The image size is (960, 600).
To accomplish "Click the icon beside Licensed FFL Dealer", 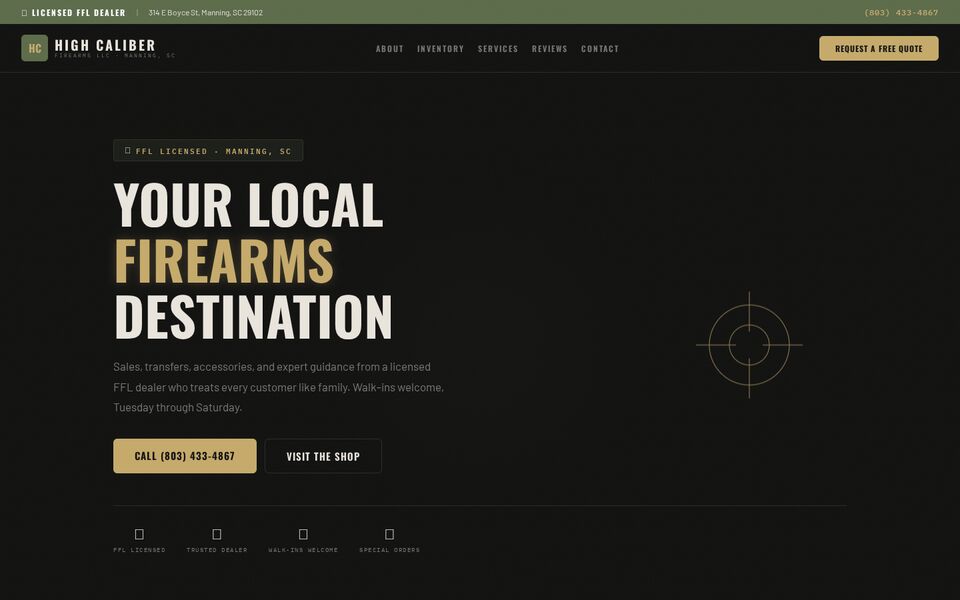I will pos(24,13).
